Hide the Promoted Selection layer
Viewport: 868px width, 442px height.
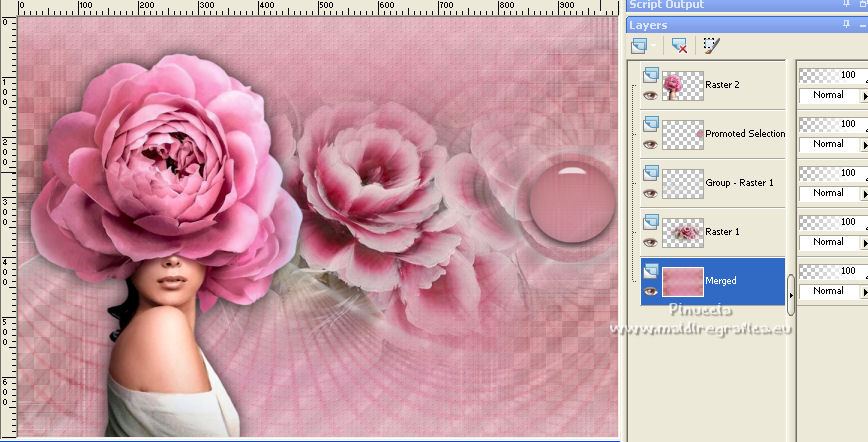(x=650, y=145)
